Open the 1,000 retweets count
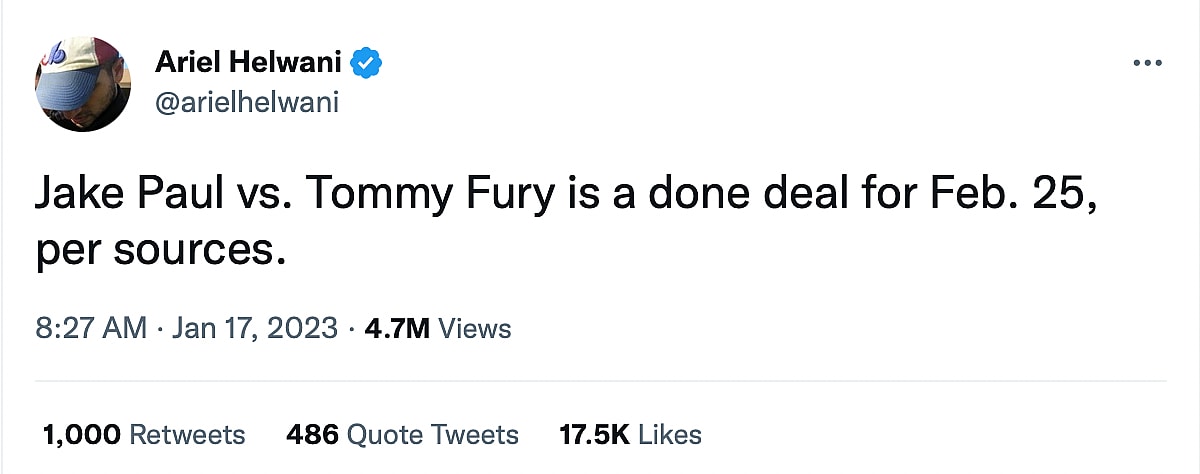1200x474 pixels. 82,434
